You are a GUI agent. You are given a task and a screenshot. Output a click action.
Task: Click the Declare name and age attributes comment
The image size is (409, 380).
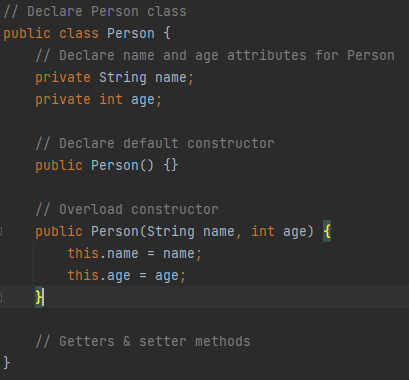(215, 56)
